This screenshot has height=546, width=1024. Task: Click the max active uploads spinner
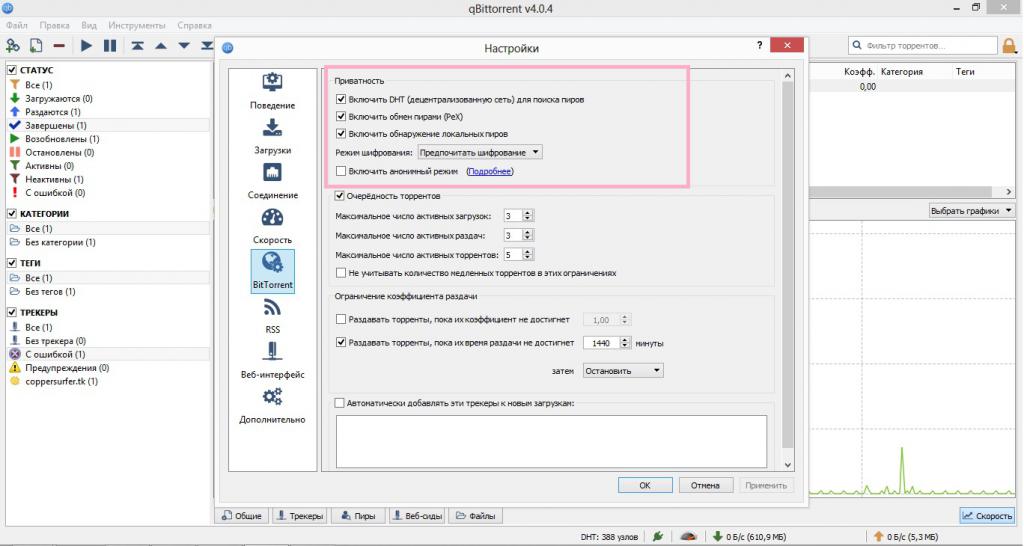coord(519,235)
